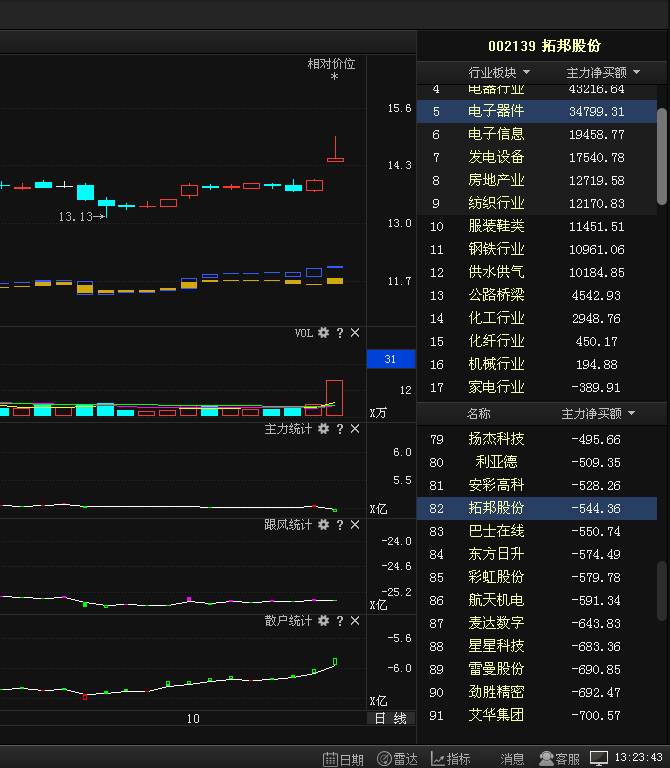
Task: Select sector row 房地产业
Action: click(x=537, y=180)
